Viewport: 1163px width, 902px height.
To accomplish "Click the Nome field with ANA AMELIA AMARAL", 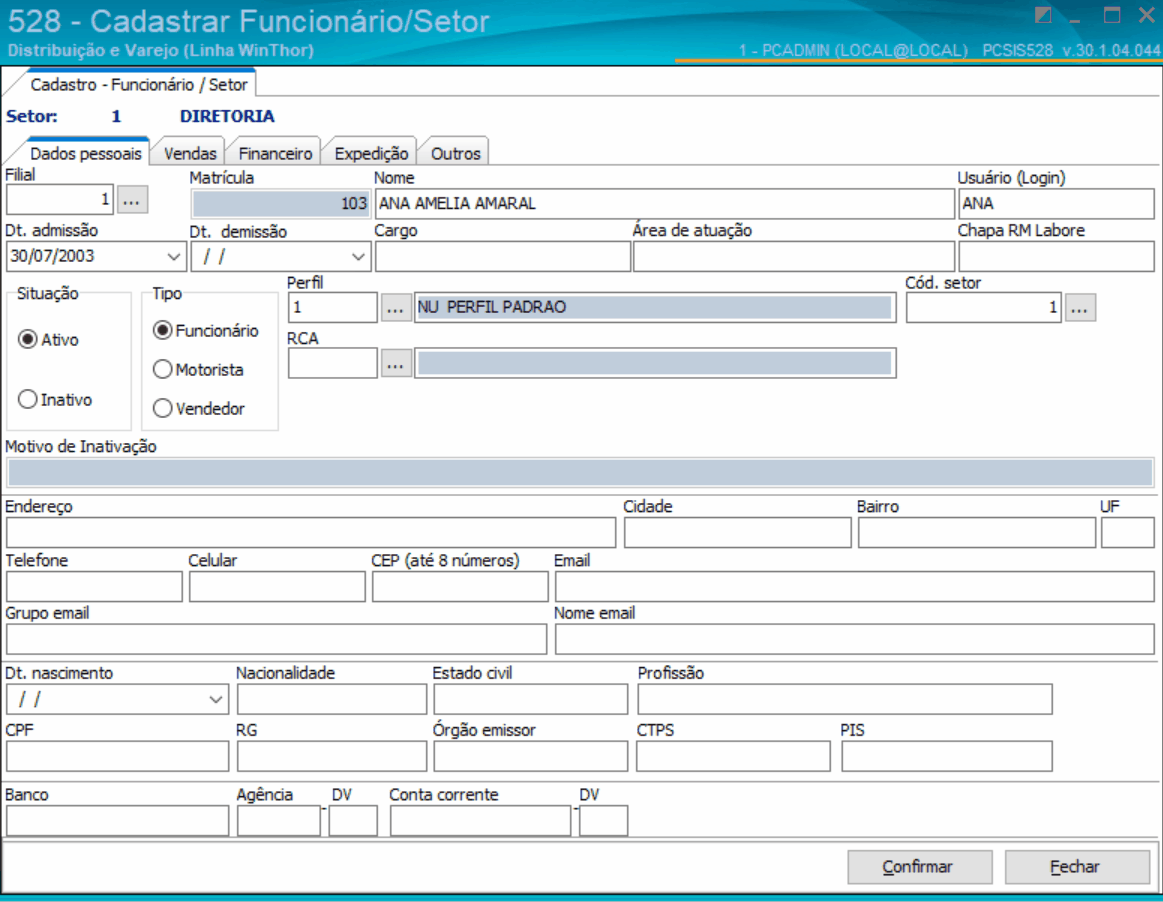I will [665, 204].
